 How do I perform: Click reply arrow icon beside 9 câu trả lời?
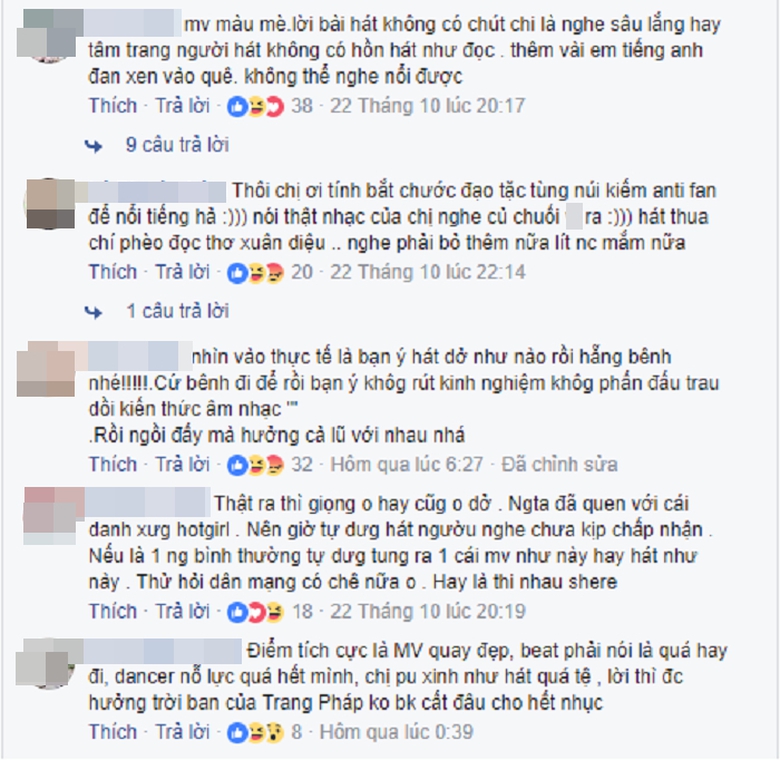point(94,146)
